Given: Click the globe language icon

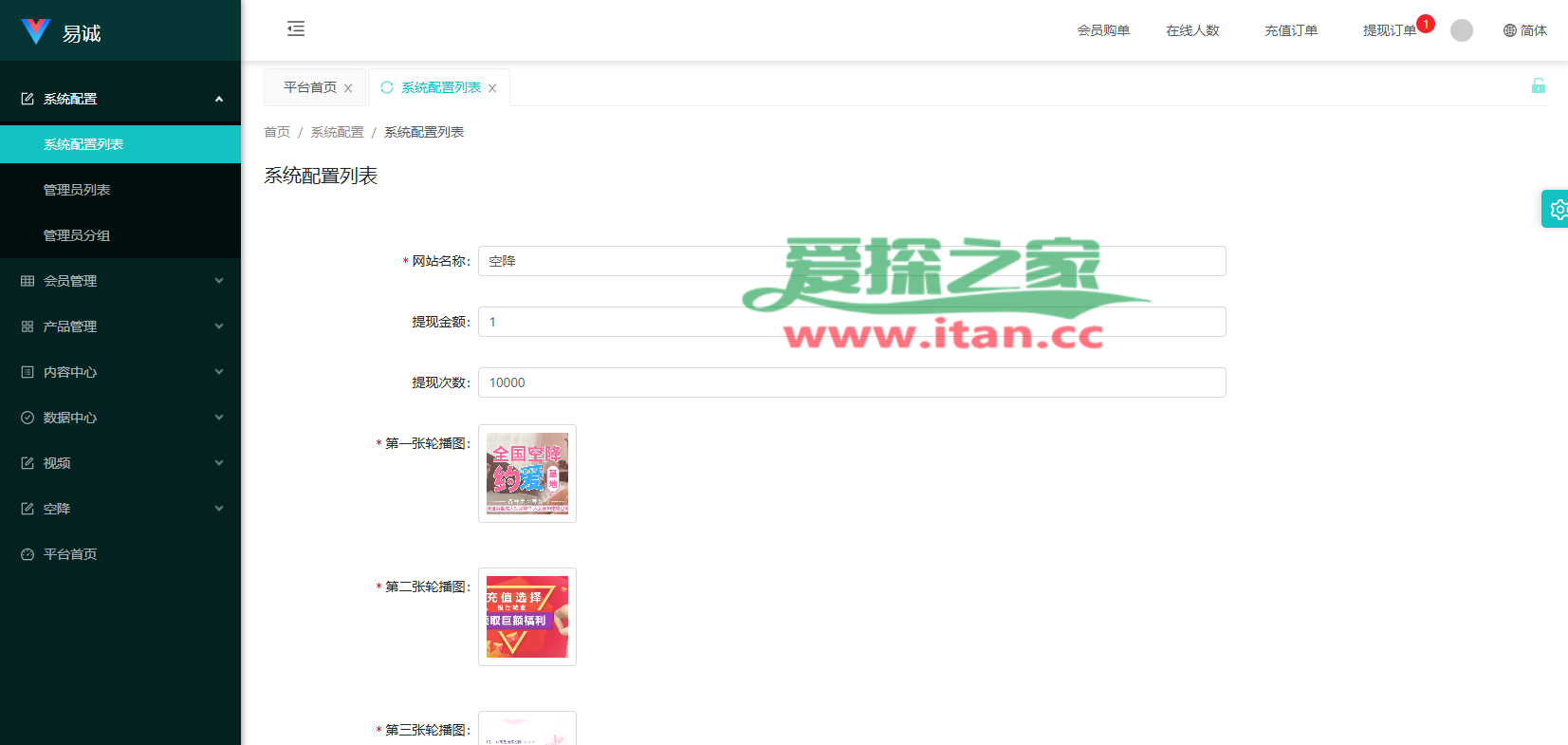Looking at the screenshot, I should [1510, 30].
